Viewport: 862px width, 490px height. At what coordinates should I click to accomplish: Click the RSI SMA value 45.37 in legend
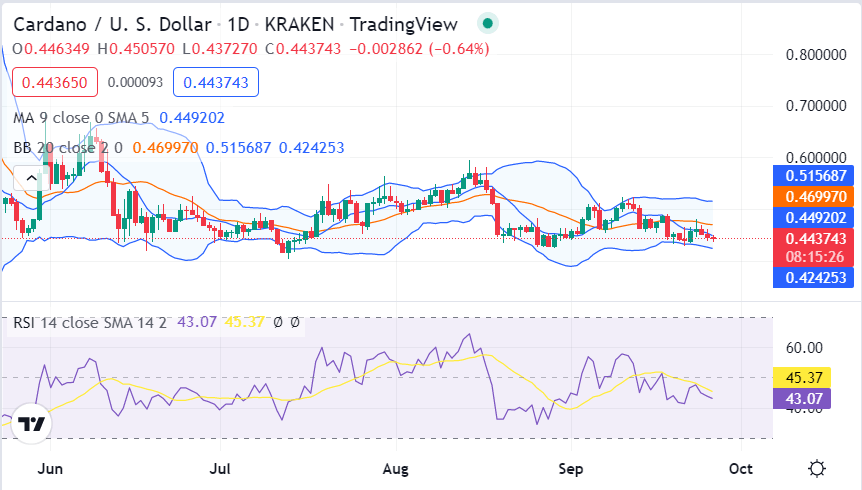[245, 322]
